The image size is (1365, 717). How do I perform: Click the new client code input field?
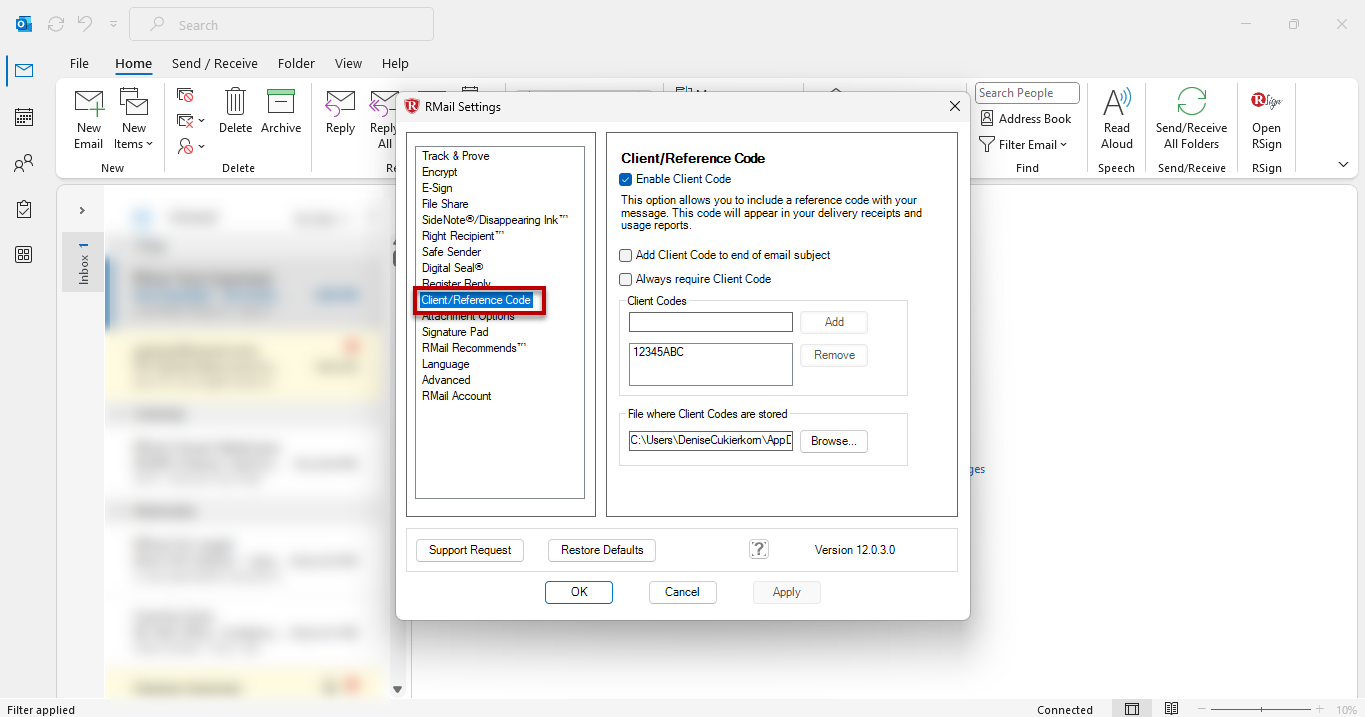click(x=711, y=322)
